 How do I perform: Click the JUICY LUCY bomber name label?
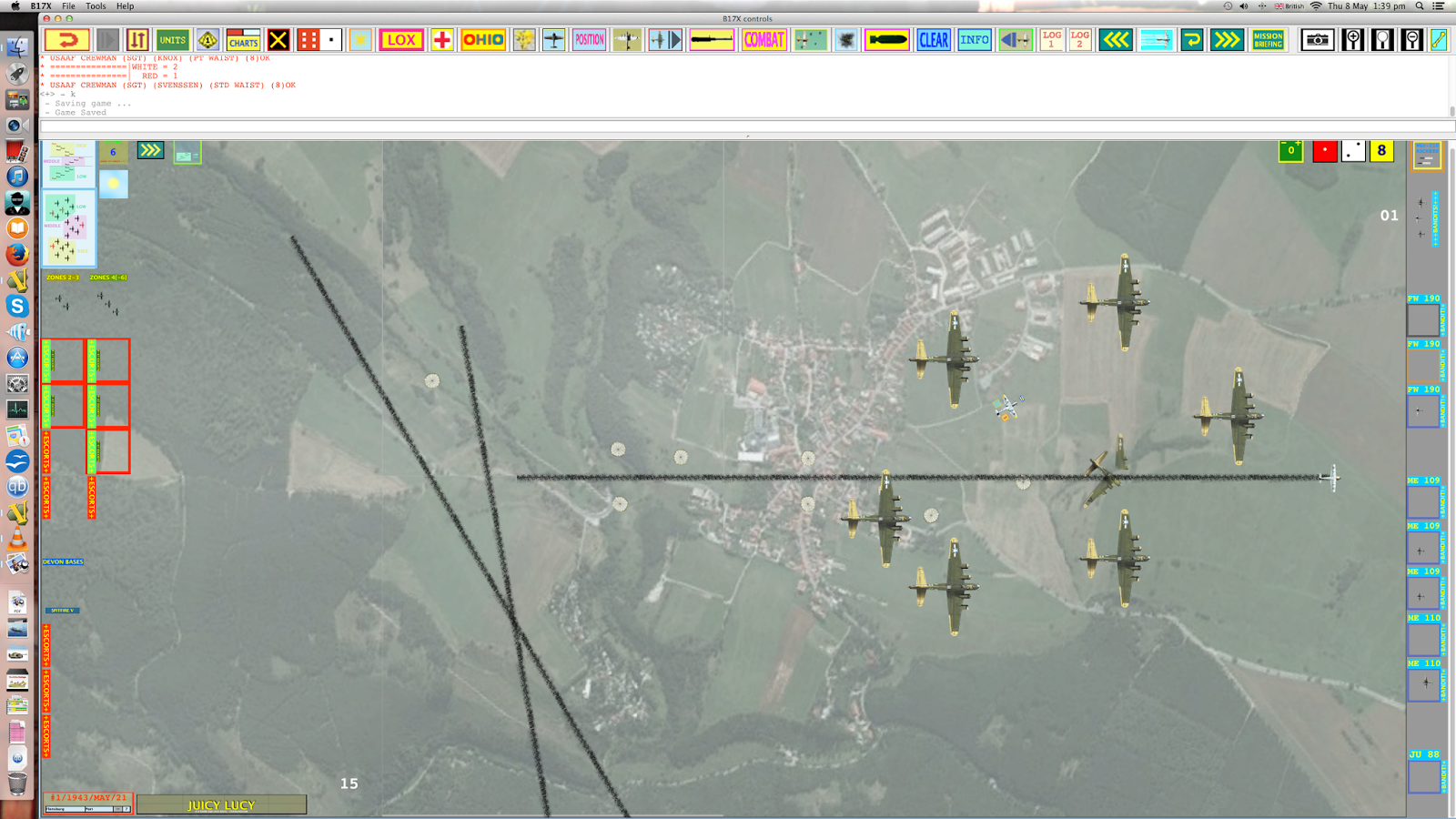(x=221, y=805)
